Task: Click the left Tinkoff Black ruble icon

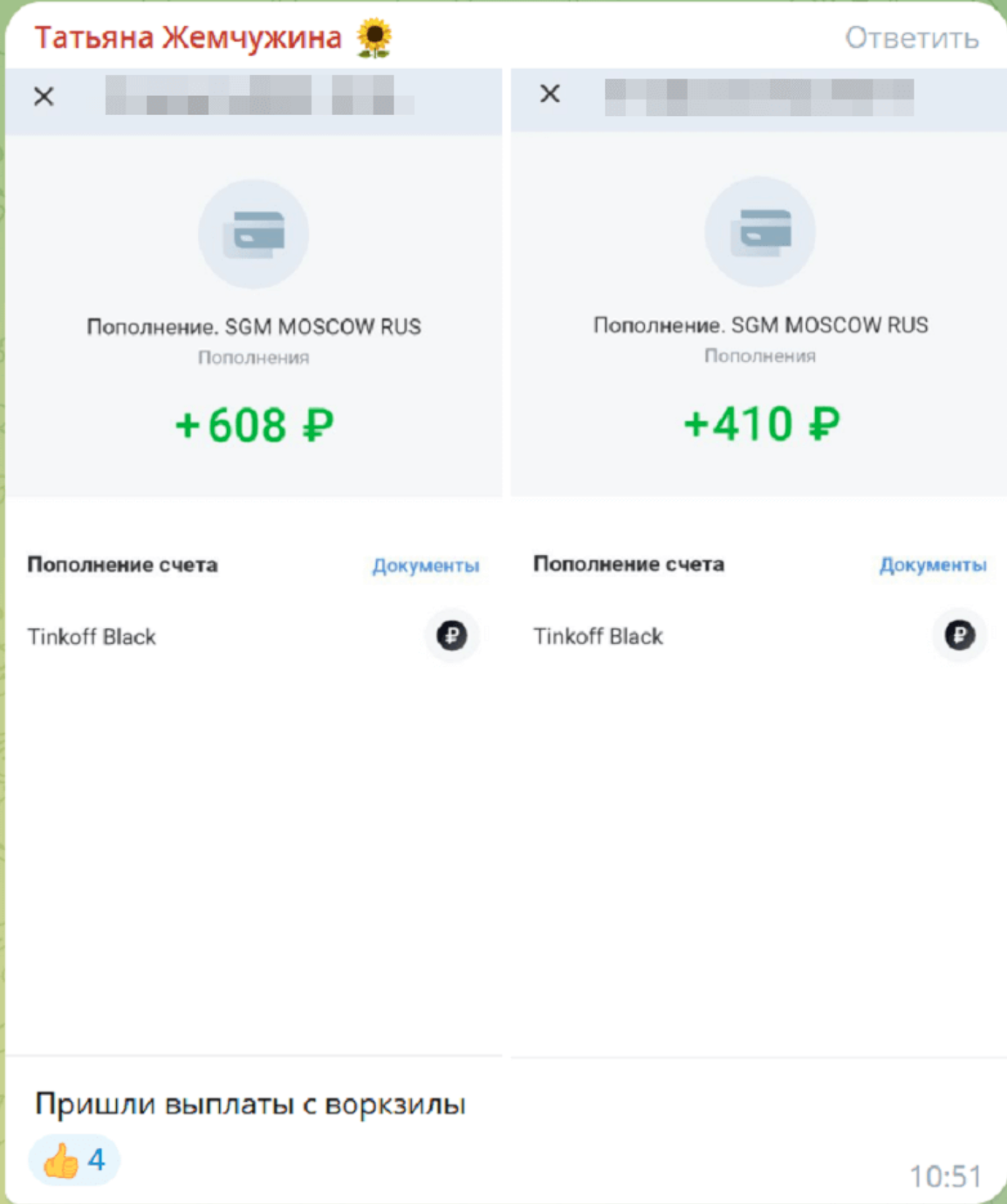Action: tap(451, 635)
